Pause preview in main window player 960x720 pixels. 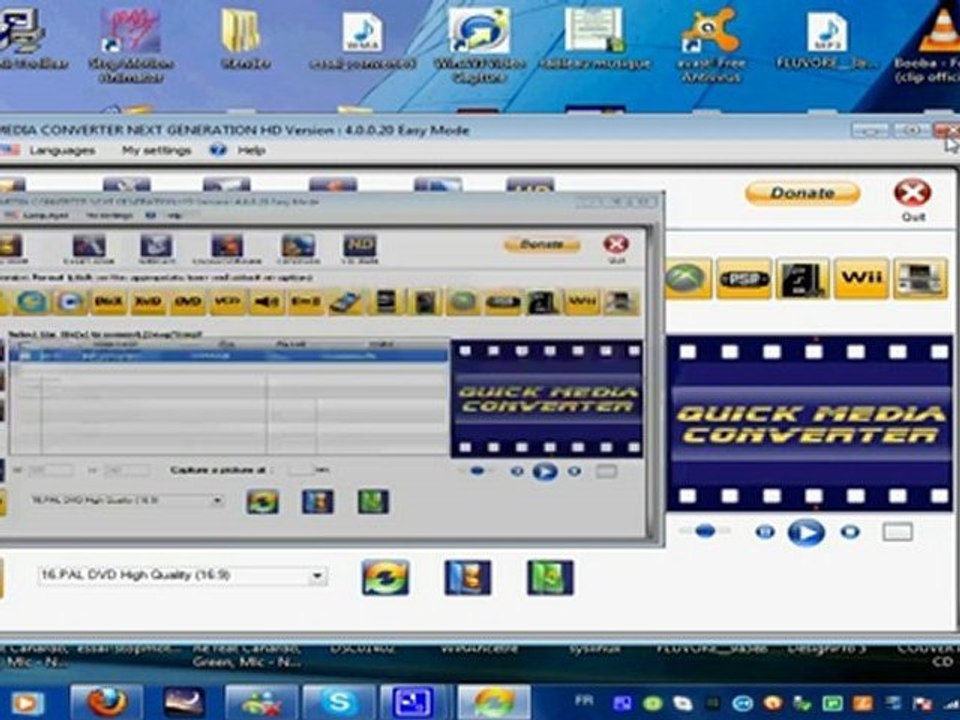765,532
